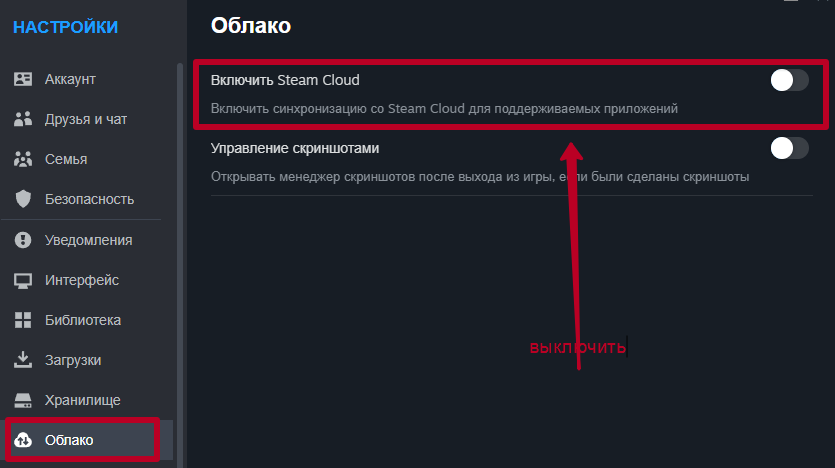Click the Облако page title
Screen dimensions: 835x468
tap(251, 26)
